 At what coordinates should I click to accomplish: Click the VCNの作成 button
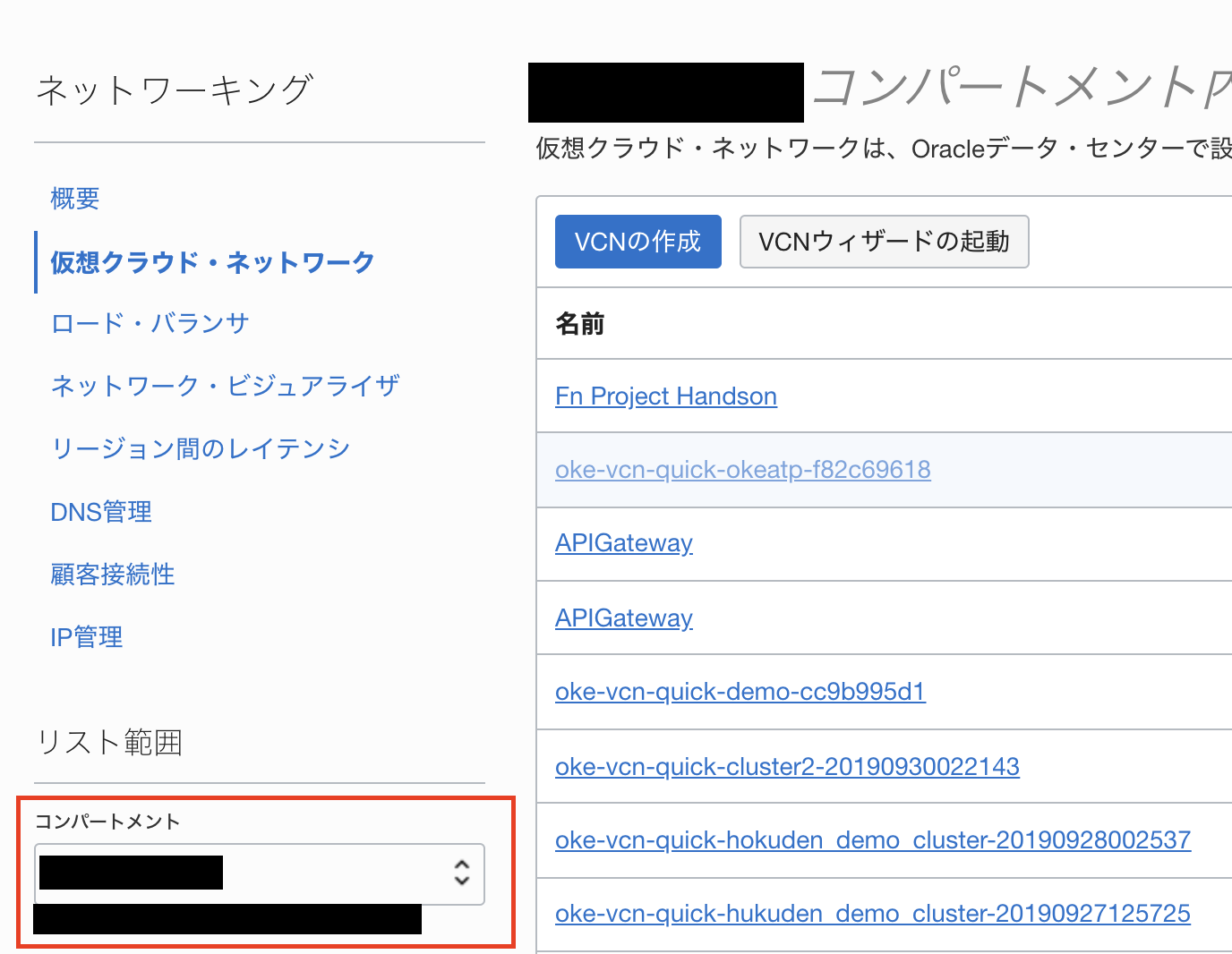[x=637, y=242]
